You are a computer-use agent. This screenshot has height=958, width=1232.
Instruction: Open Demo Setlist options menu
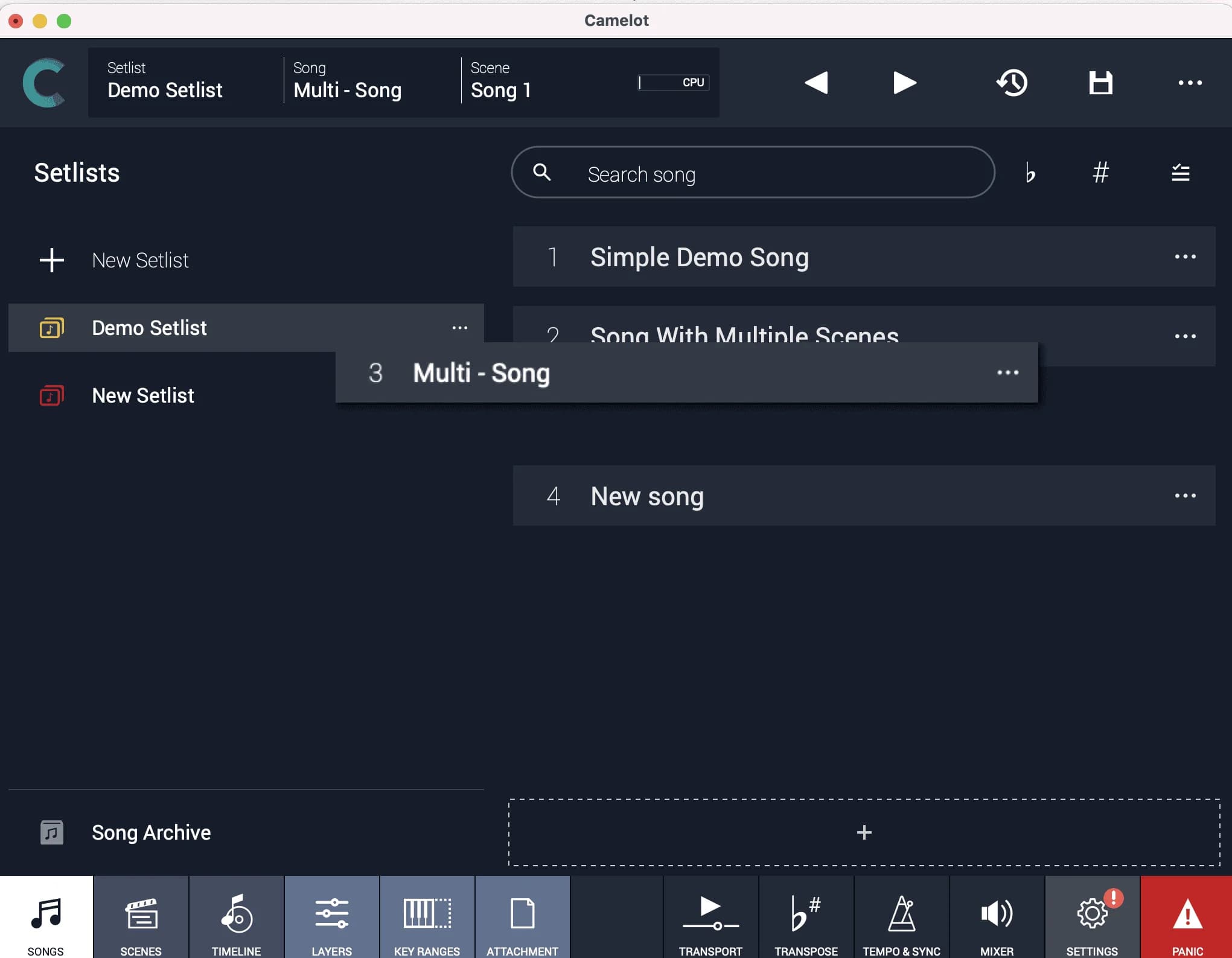click(459, 327)
